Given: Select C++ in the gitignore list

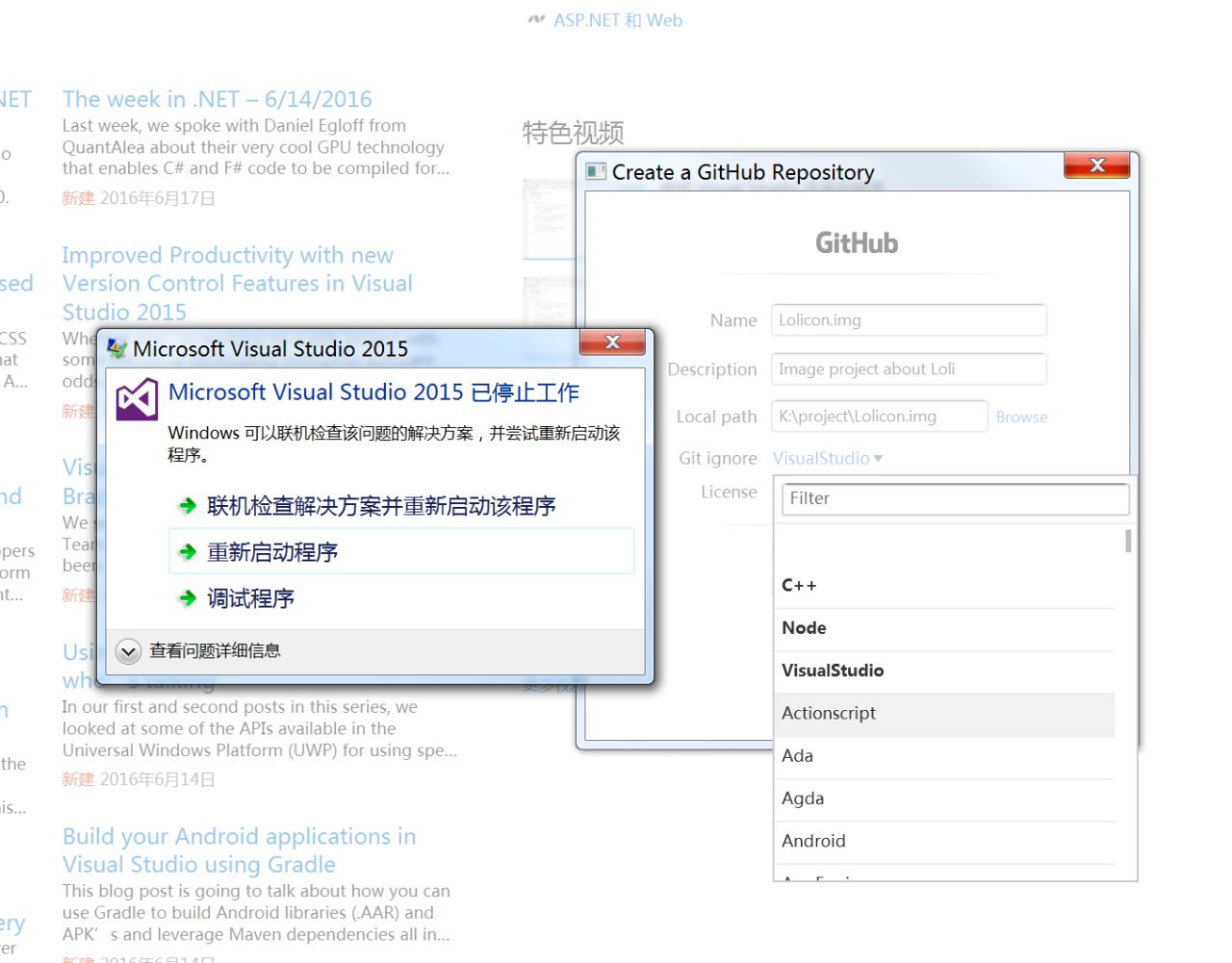Looking at the screenshot, I should (944, 586).
